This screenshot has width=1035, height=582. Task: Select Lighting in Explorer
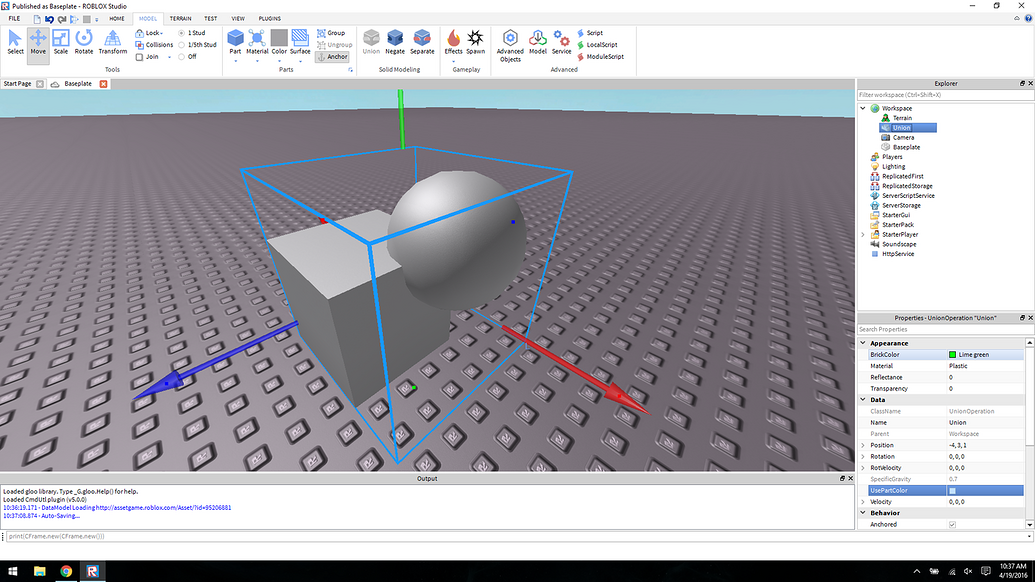pos(893,166)
